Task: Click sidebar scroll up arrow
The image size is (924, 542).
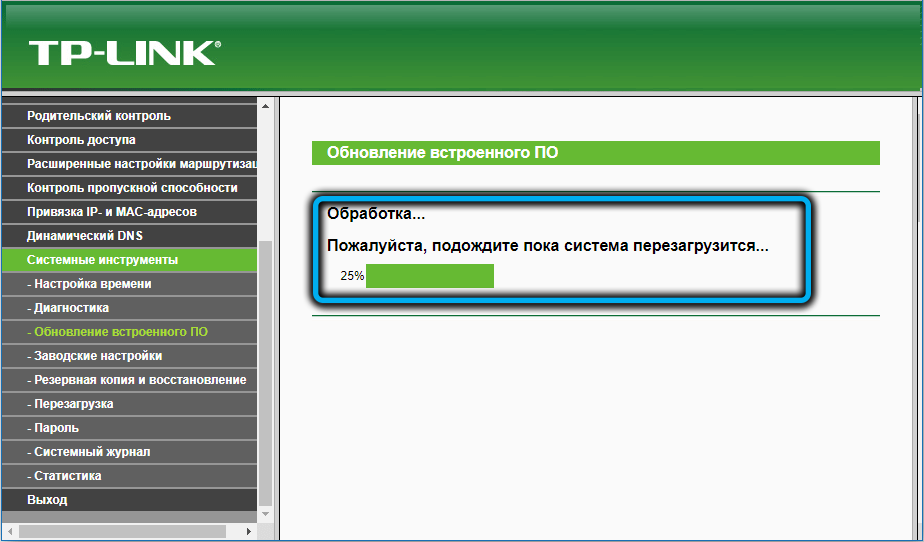Action: (265, 107)
